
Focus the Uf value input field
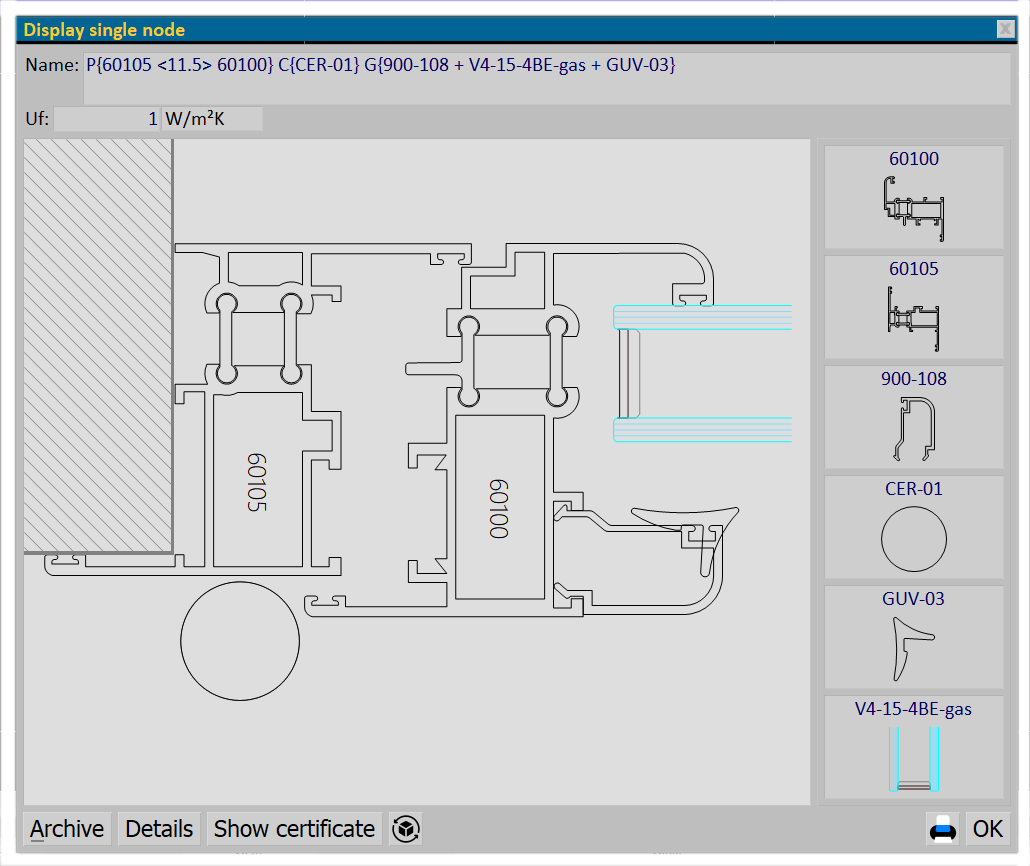pos(106,119)
